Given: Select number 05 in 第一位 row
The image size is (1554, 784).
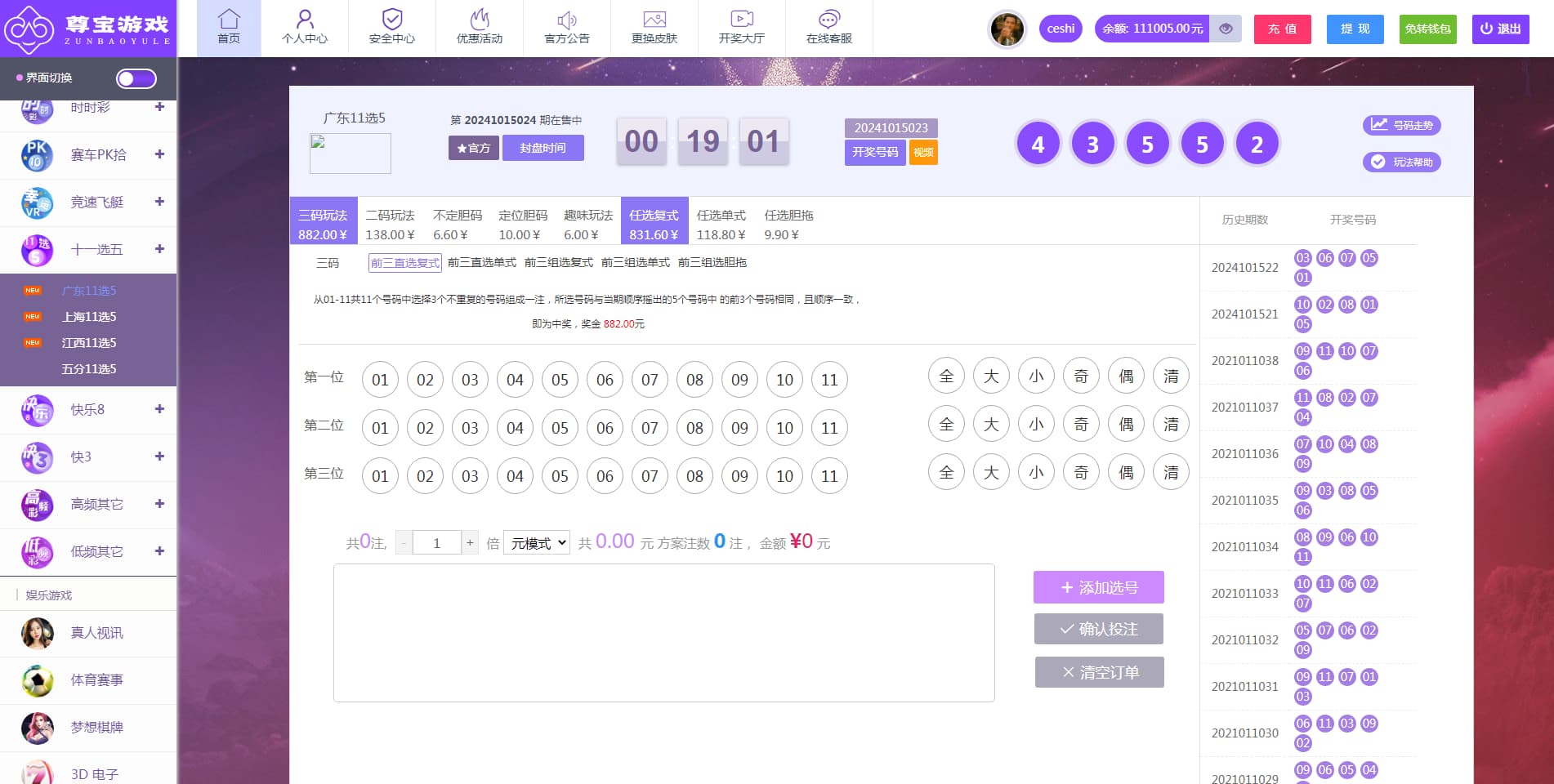Looking at the screenshot, I should (x=560, y=380).
